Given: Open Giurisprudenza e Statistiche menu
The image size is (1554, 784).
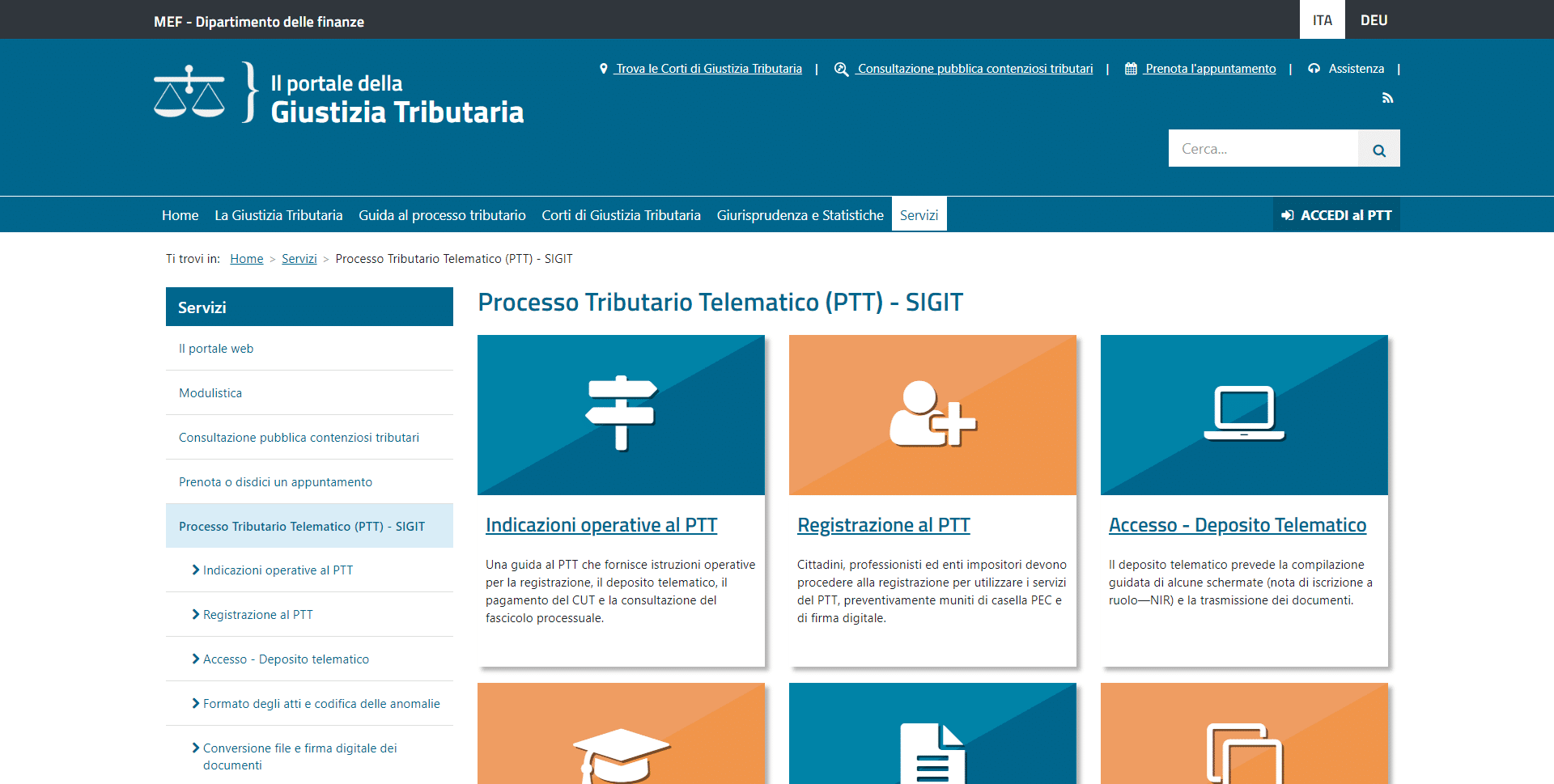Looking at the screenshot, I should [800, 215].
